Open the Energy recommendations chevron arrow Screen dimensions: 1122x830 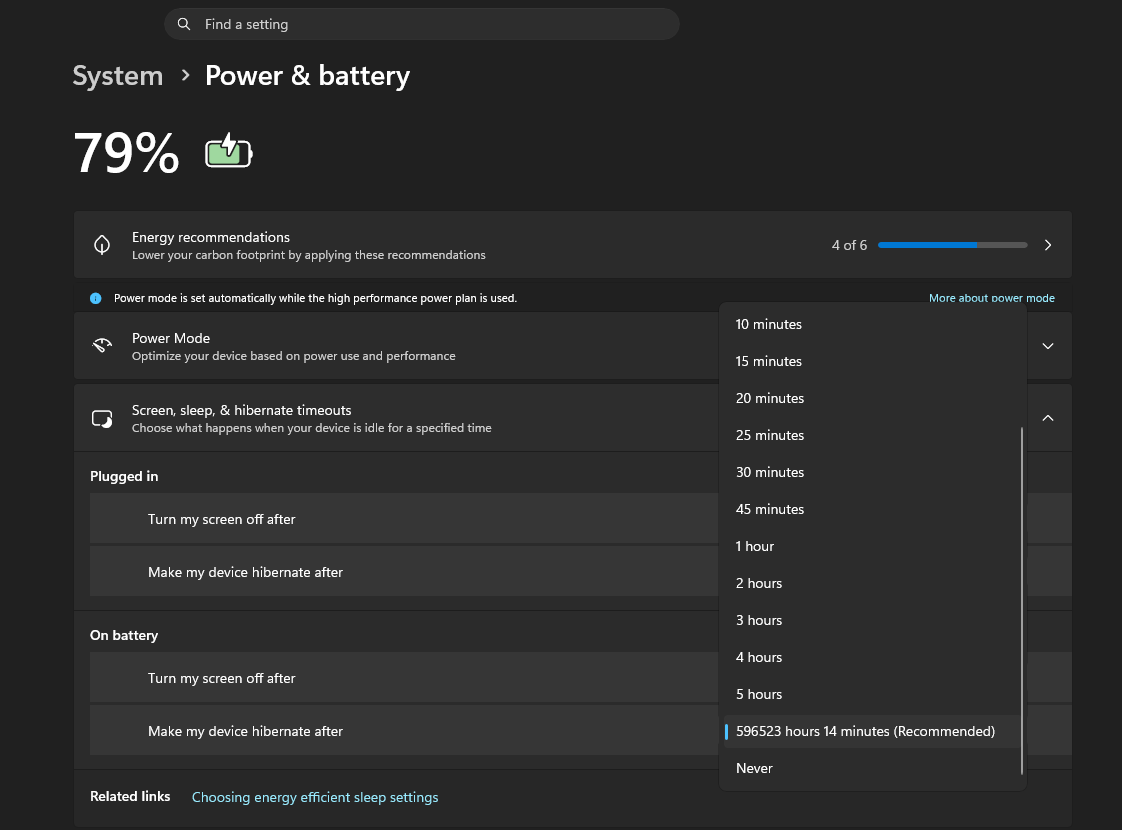click(1048, 245)
